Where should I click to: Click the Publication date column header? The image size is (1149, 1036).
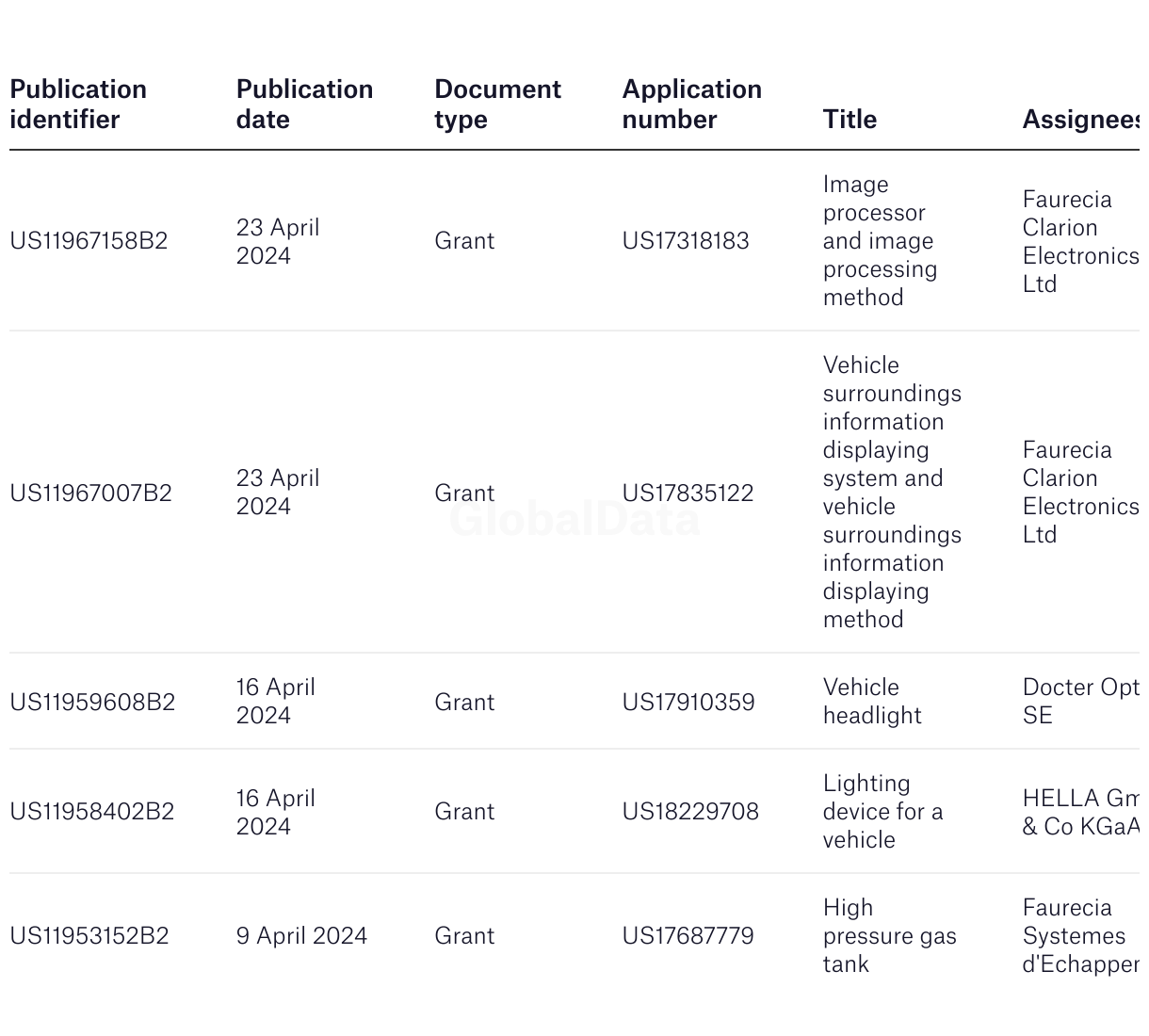click(x=304, y=105)
